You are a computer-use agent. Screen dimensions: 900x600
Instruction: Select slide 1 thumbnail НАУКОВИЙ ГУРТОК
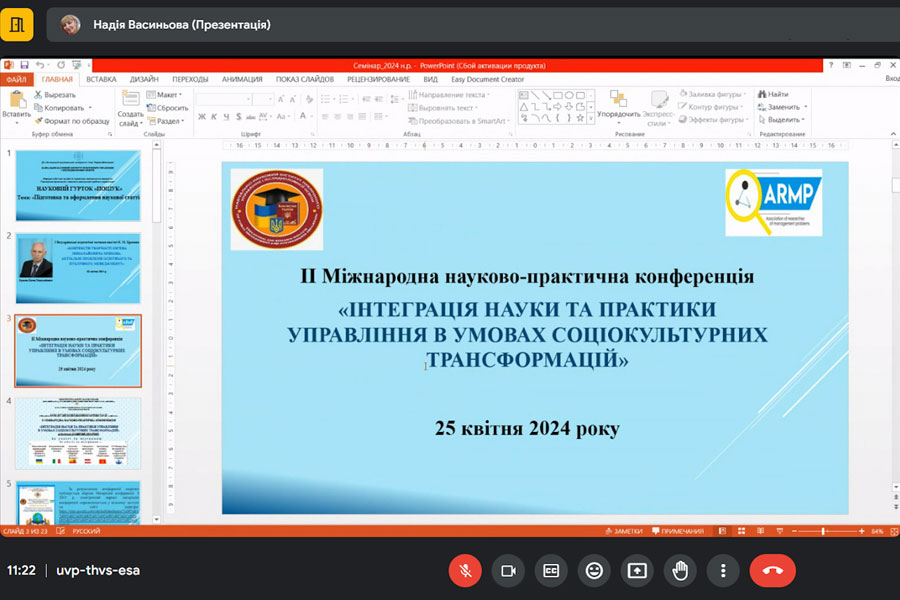[78, 185]
